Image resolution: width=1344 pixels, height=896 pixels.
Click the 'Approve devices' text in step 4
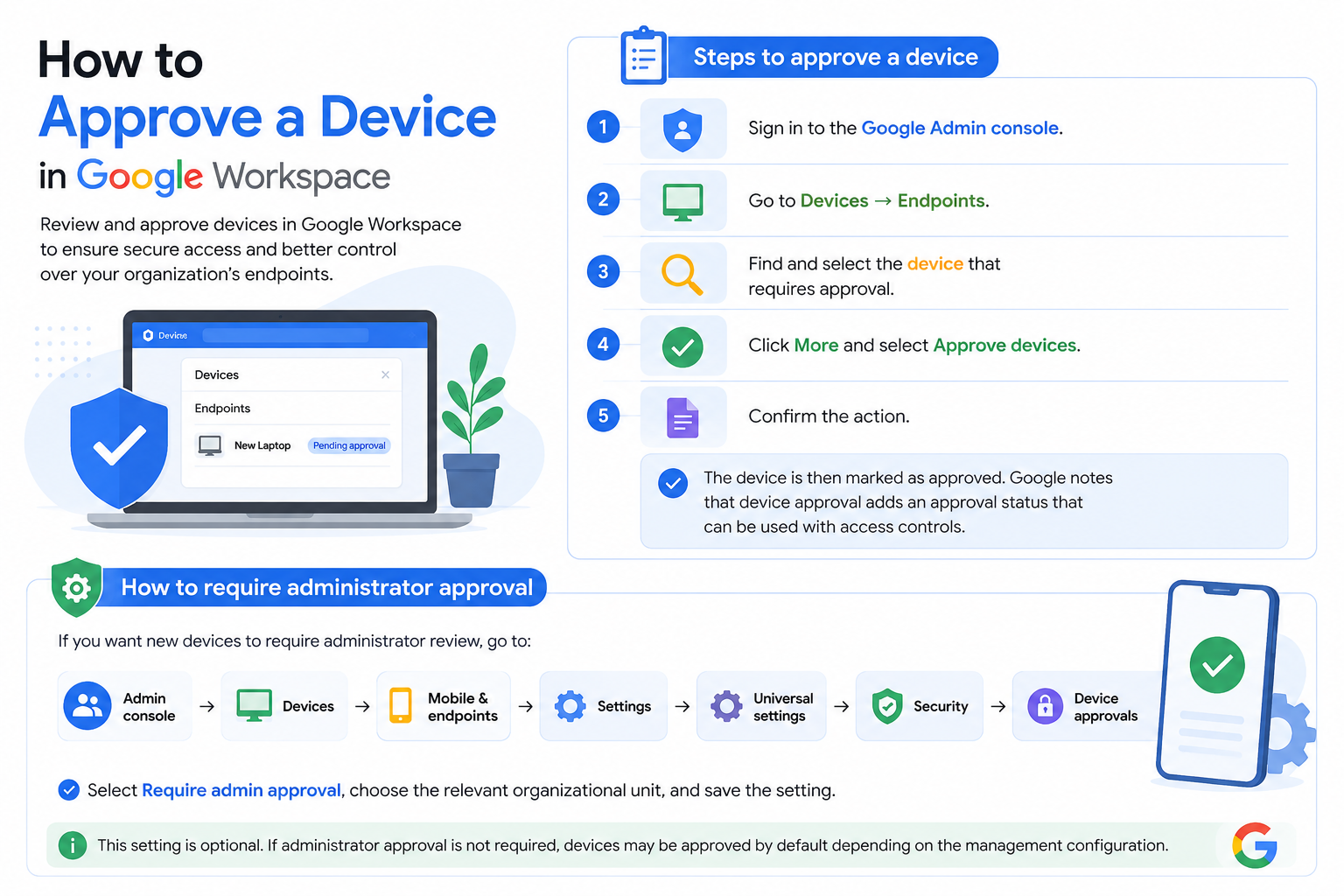point(1005,346)
